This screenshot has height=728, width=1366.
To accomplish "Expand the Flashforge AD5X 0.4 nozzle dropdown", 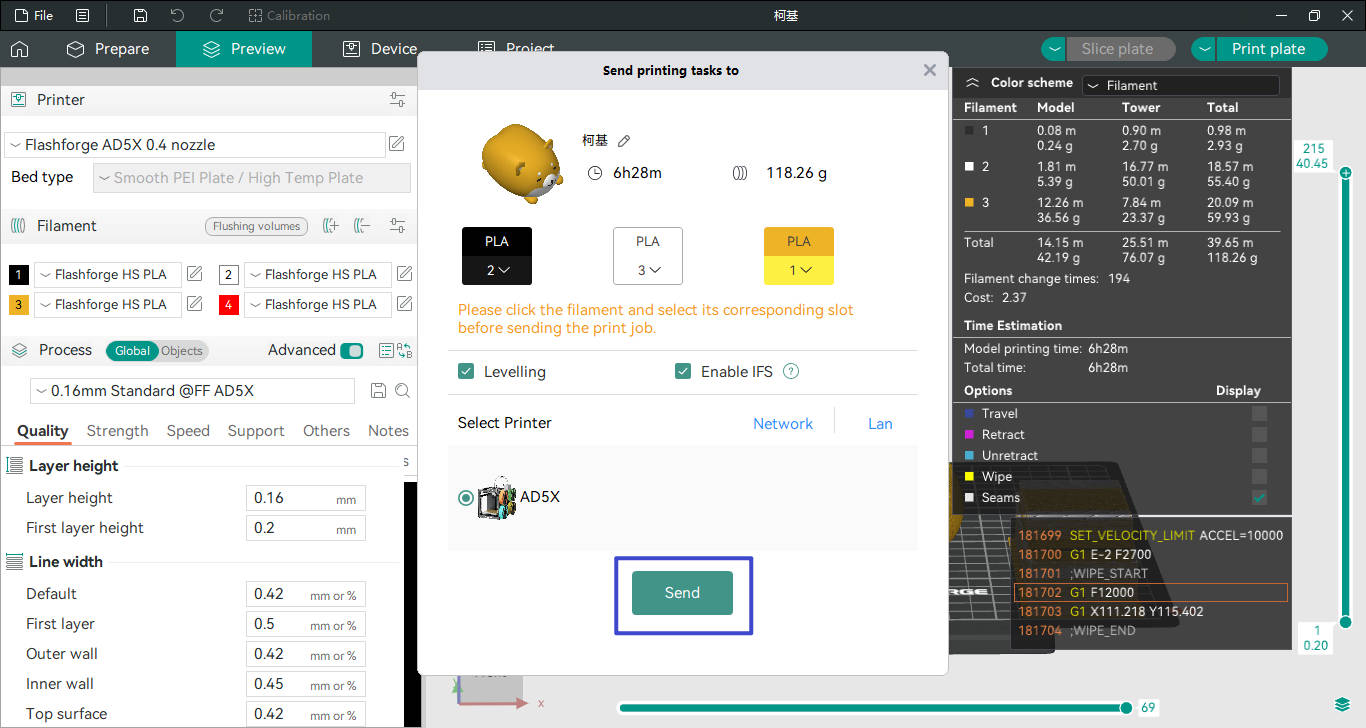I will point(195,145).
